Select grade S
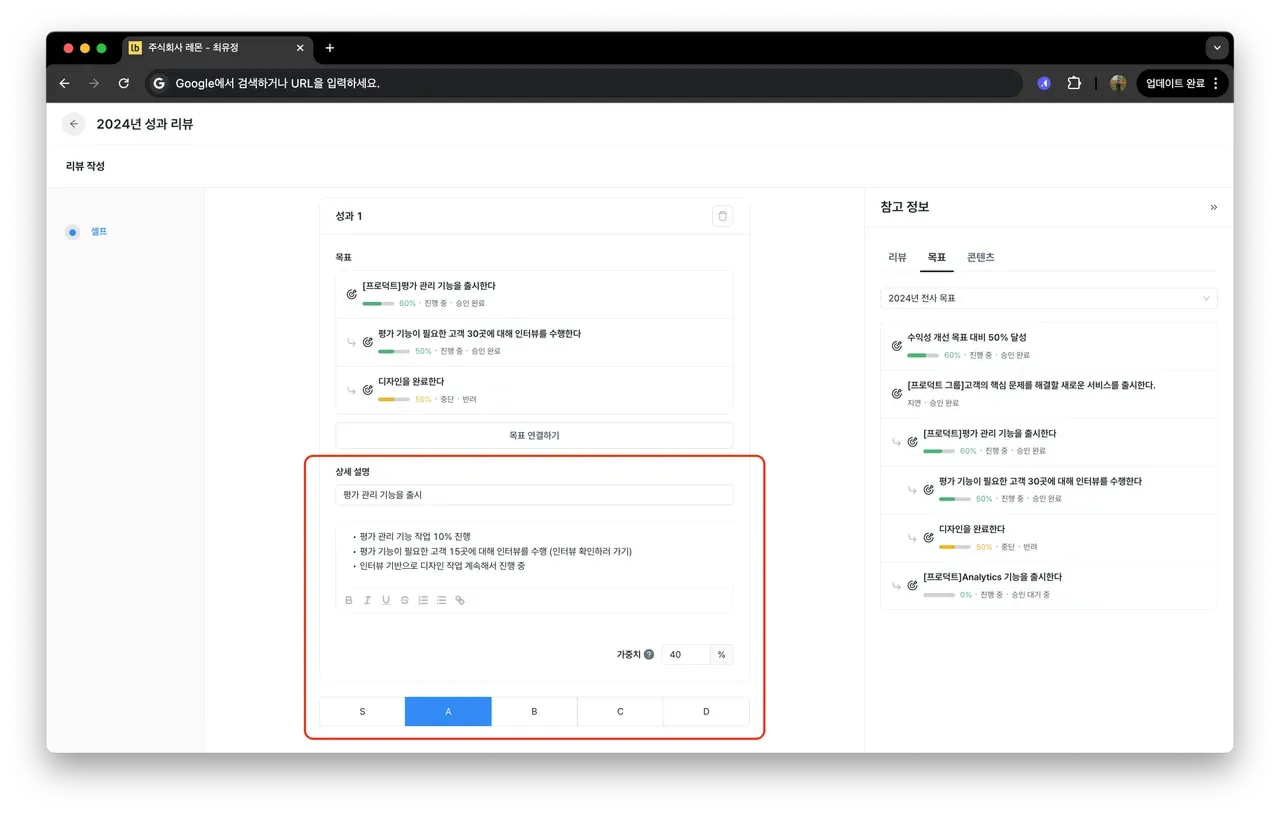 362,711
